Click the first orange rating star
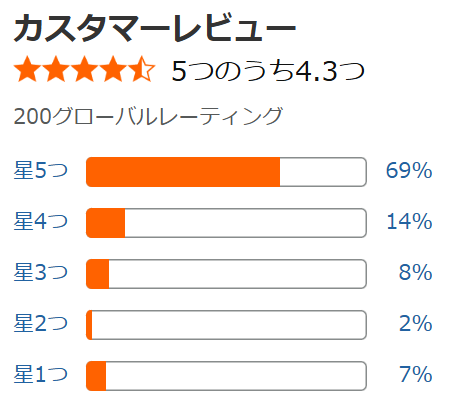The height and width of the screenshot is (402, 461). click(28, 69)
